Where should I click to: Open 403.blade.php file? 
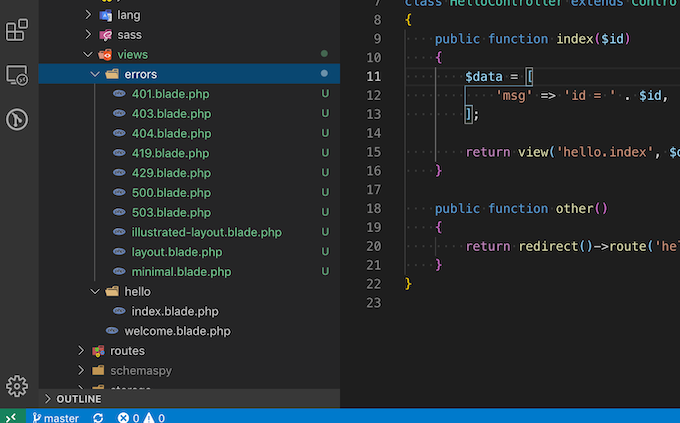(171, 114)
